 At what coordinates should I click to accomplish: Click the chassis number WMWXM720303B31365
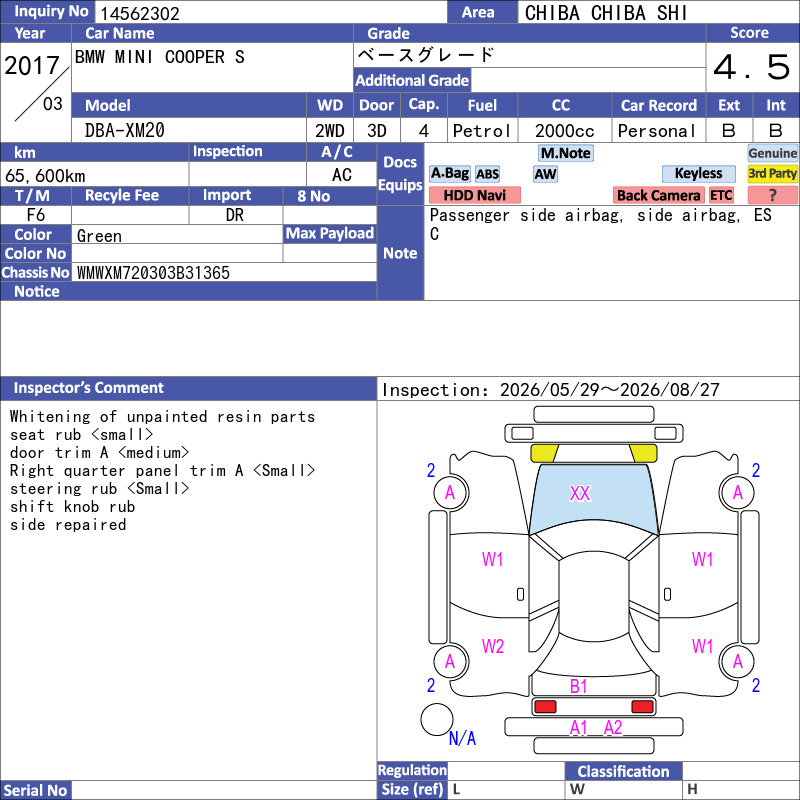[x=153, y=272]
